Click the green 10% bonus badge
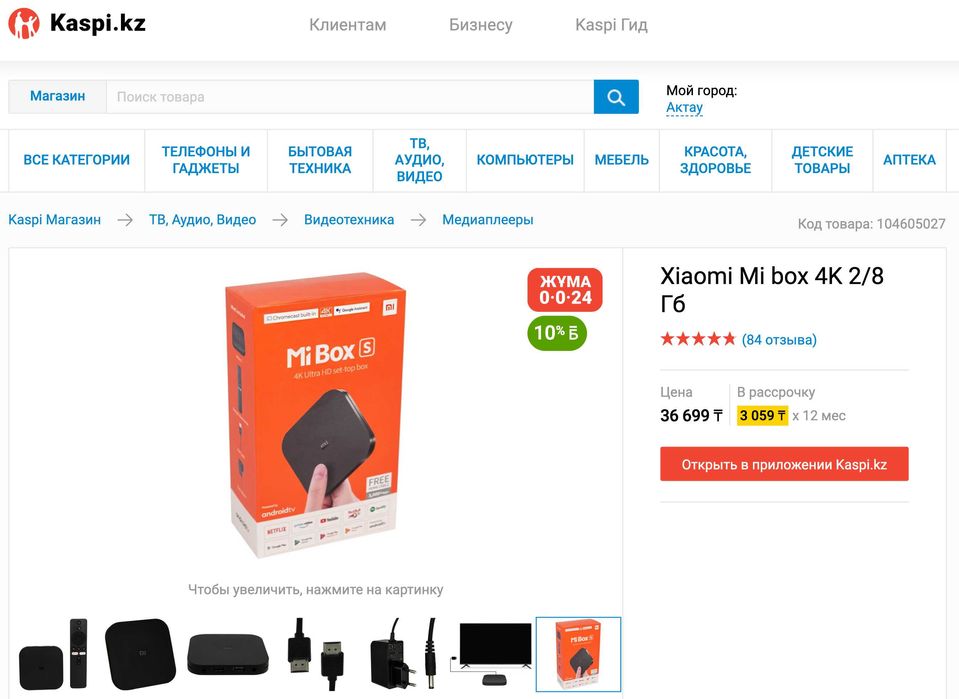The width and height of the screenshot is (959, 699). point(557,333)
